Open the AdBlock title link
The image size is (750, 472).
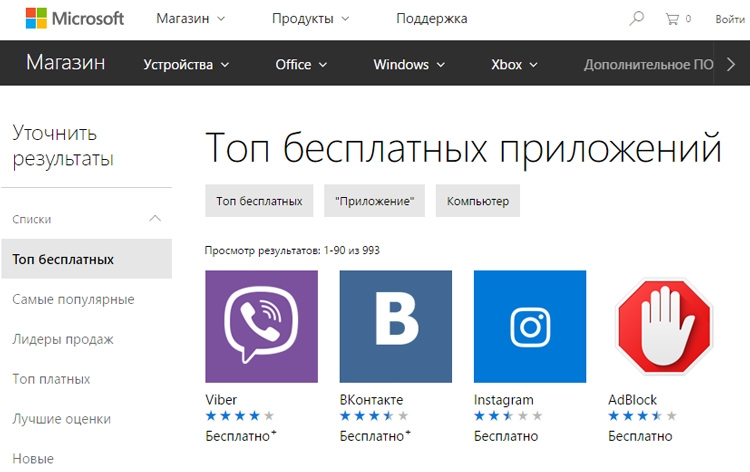(632, 399)
